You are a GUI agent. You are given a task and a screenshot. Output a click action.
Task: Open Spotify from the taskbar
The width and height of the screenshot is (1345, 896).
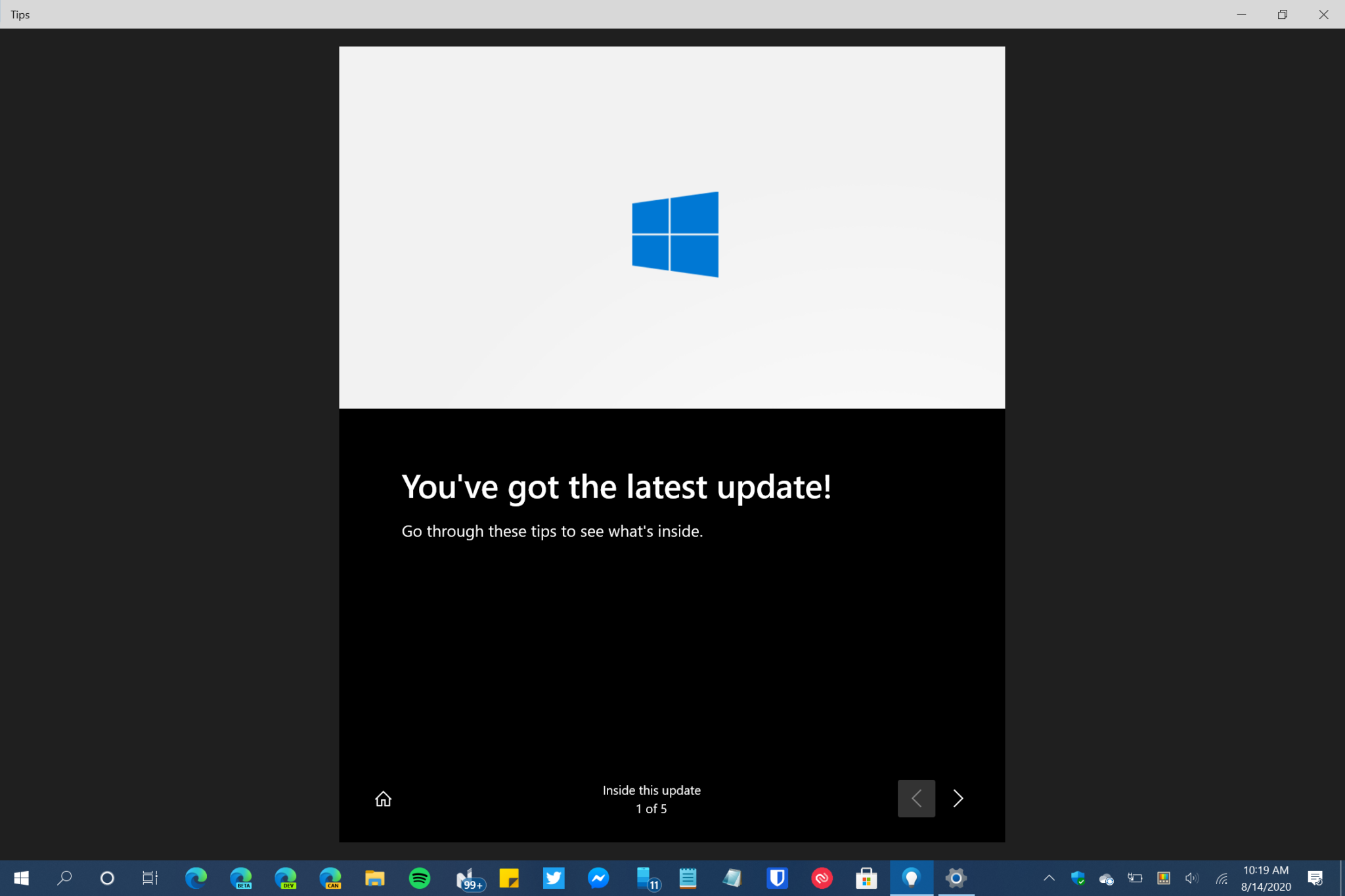tap(420, 878)
